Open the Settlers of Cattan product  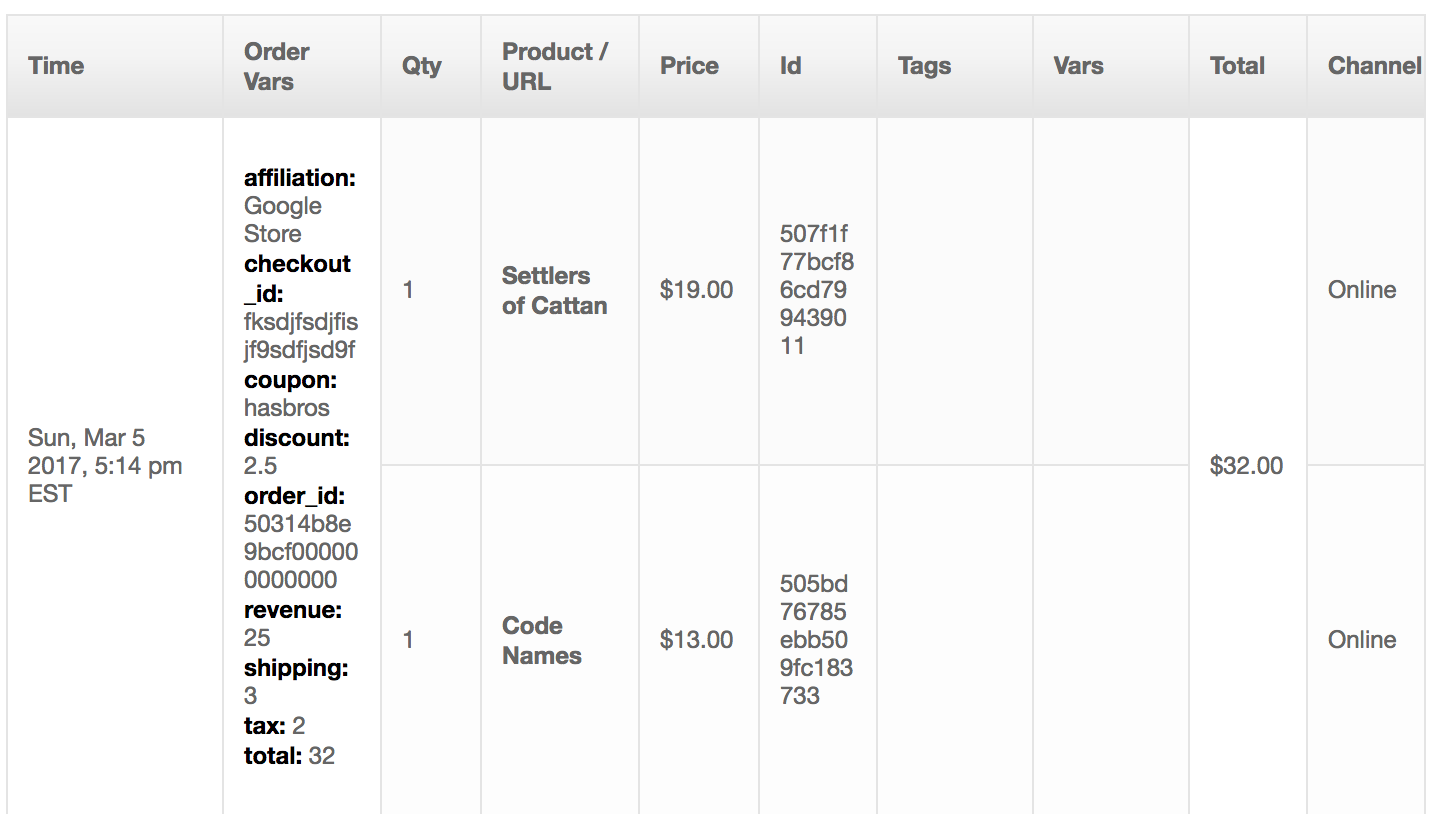(554, 290)
